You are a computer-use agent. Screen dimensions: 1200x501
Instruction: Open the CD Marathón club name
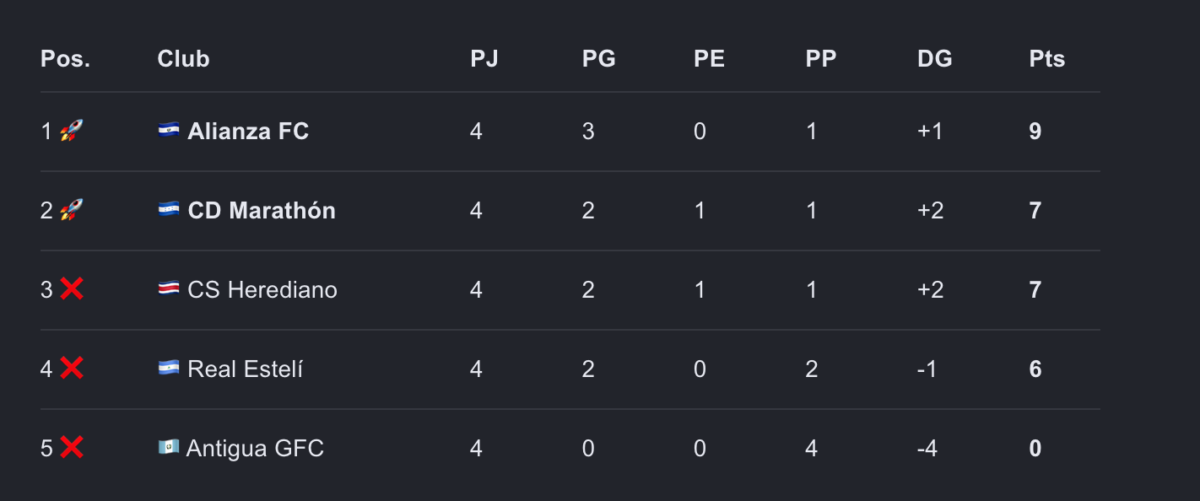tap(262, 210)
